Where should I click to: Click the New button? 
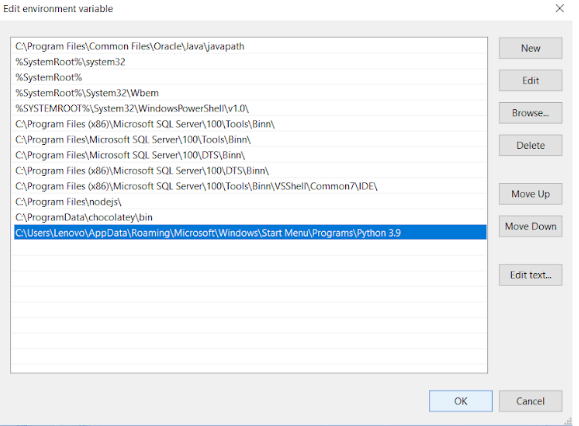pos(530,48)
